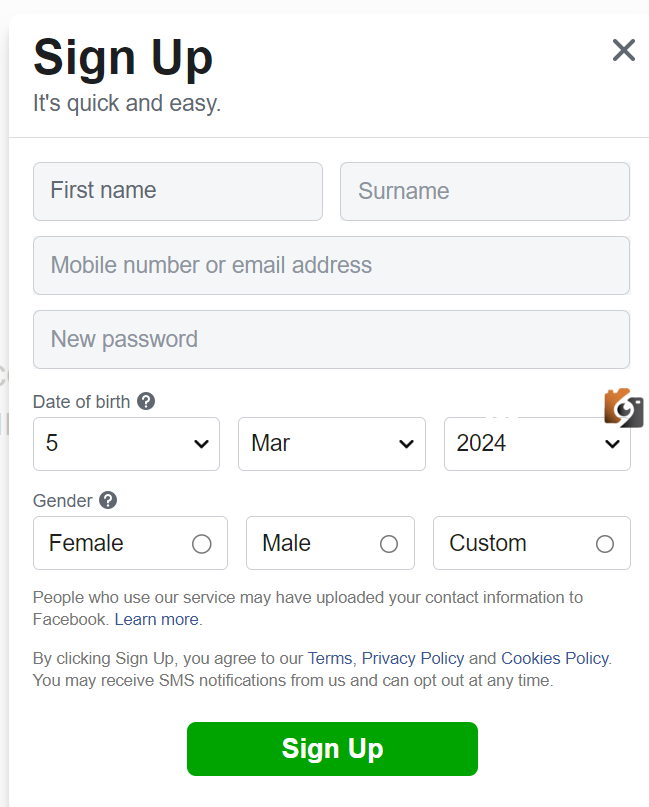Image resolution: width=649 pixels, height=807 pixels.
Task: Expand the birth month dropdown showing Mar
Action: click(x=331, y=444)
